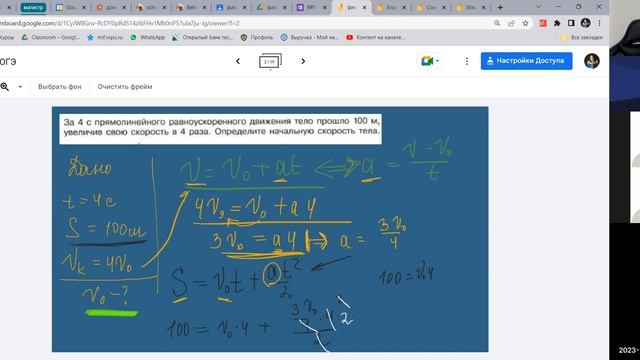This screenshot has height=360, width=640.
Task: Click the Jamboard zoom magnifier icon
Action: (x=5, y=87)
